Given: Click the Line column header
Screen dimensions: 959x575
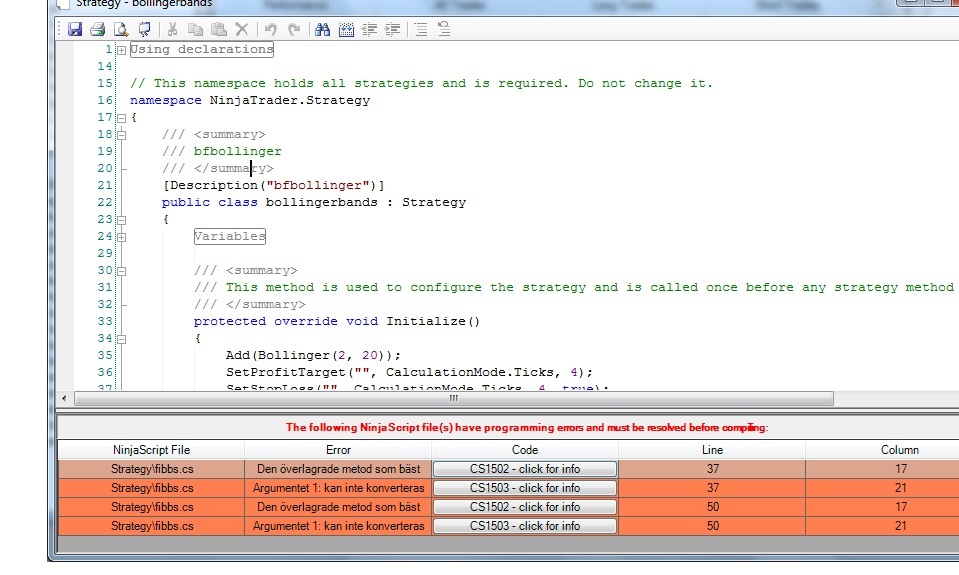Looking at the screenshot, I should click(x=713, y=450).
